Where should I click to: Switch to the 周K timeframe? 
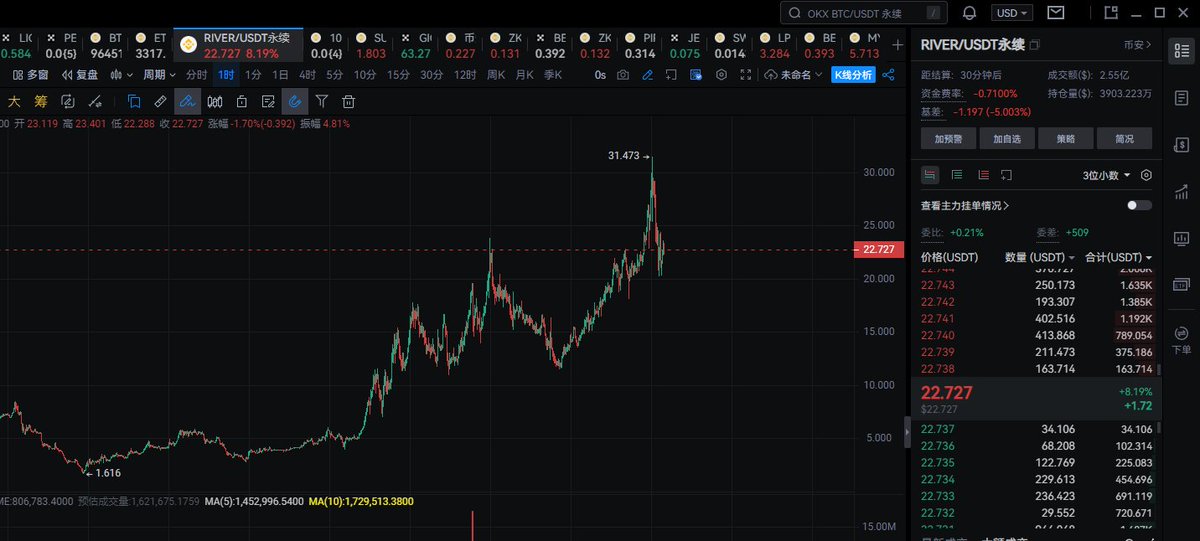click(496, 75)
